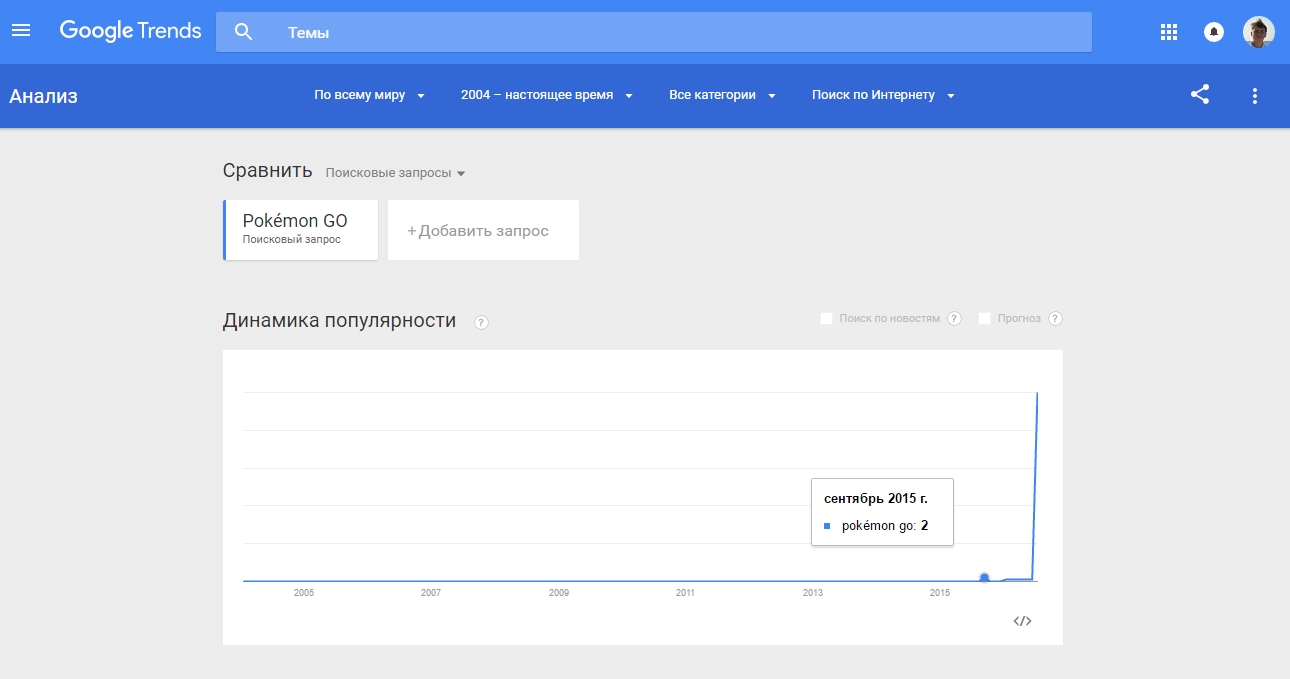Image resolution: width=1290 pixels, height=679 pixels.
Task: Click the 2016 spike peak on the chart line
Action: coord(1037,394)
